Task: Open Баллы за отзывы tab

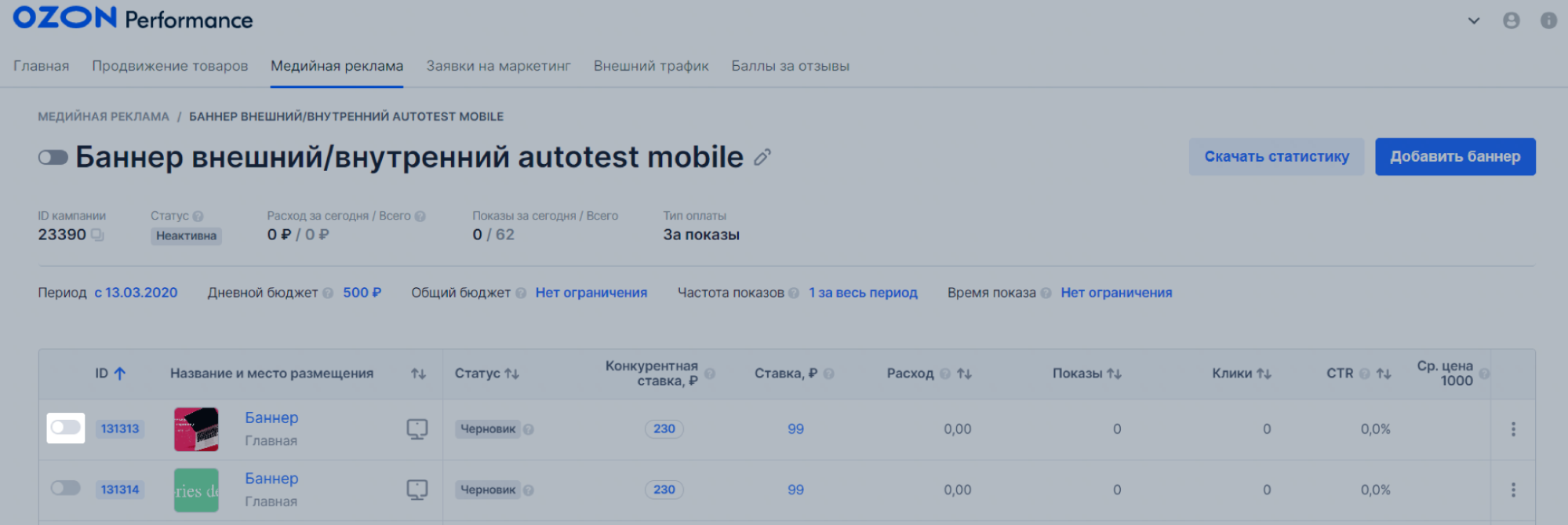Action: point(790,66)
